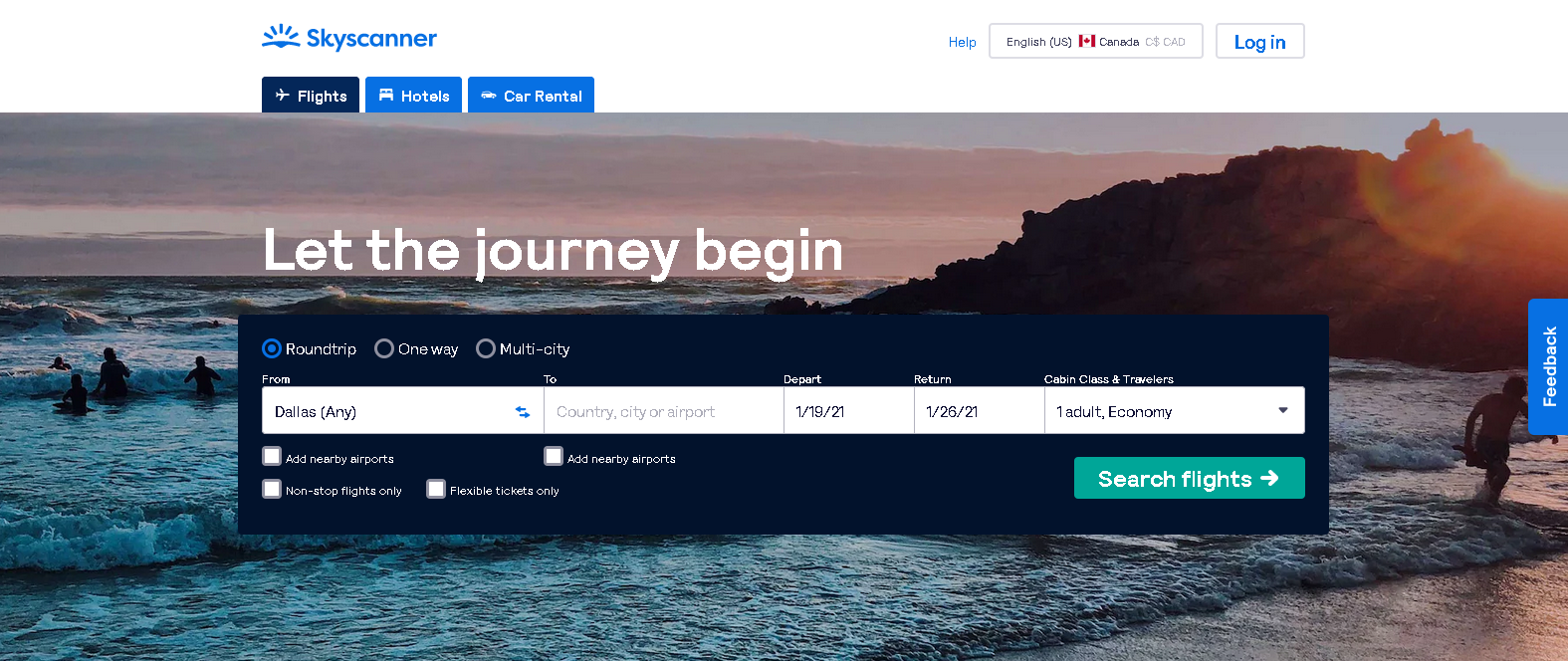Image resolution: width=1568 pixels, height=661 pixels.
Task: Choose the Multi-city trip type
Action: (x=486, y=348)
